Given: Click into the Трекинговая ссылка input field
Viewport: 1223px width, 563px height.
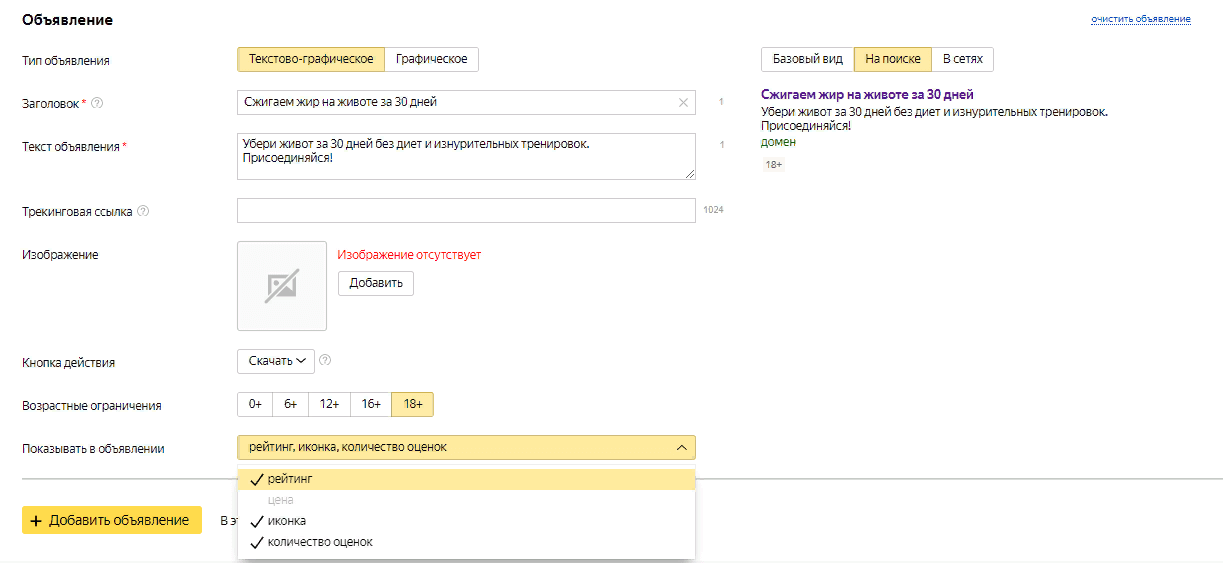Looking at the screenshot, I should click(x=466, y=211).
